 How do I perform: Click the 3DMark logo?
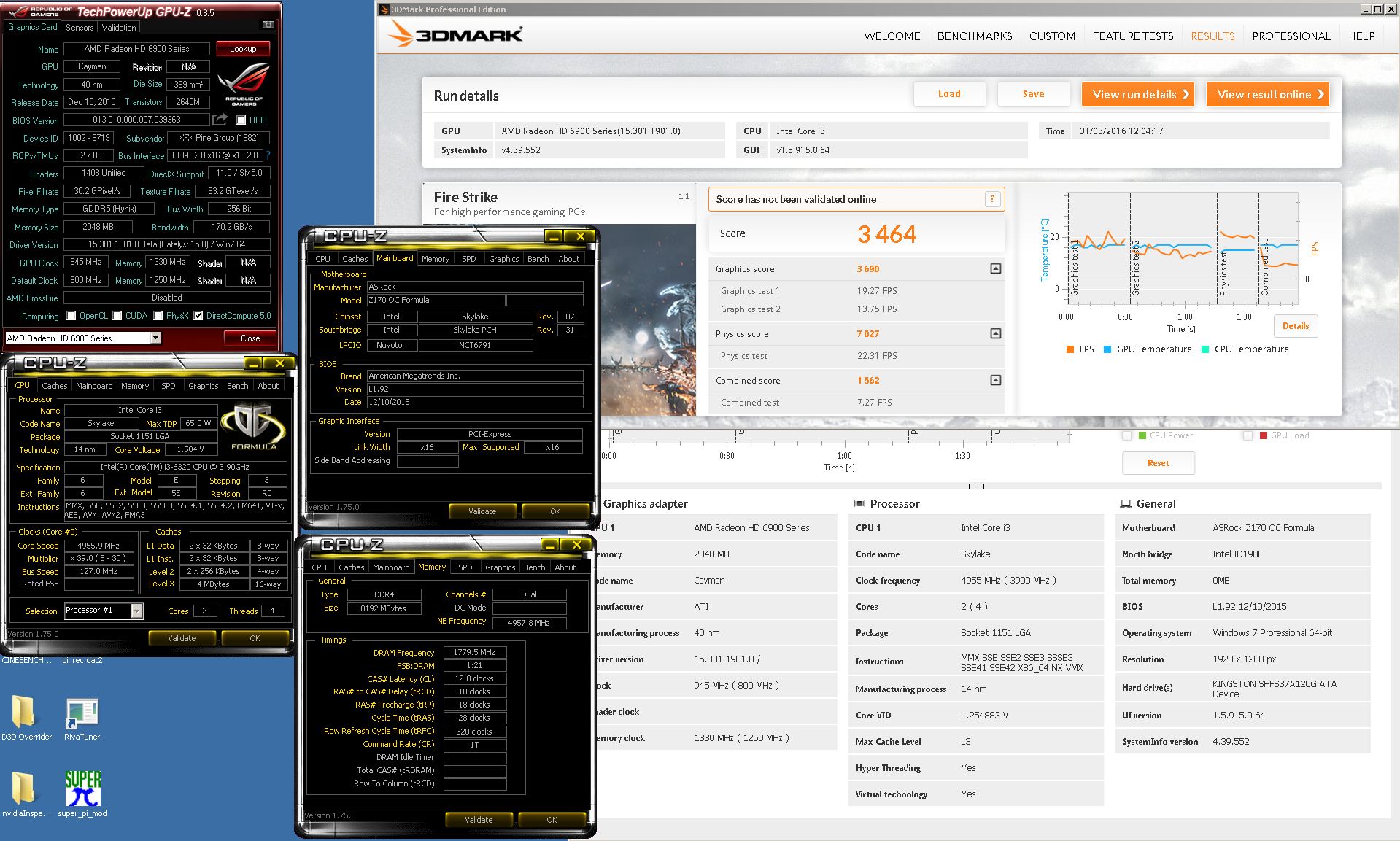455,34
